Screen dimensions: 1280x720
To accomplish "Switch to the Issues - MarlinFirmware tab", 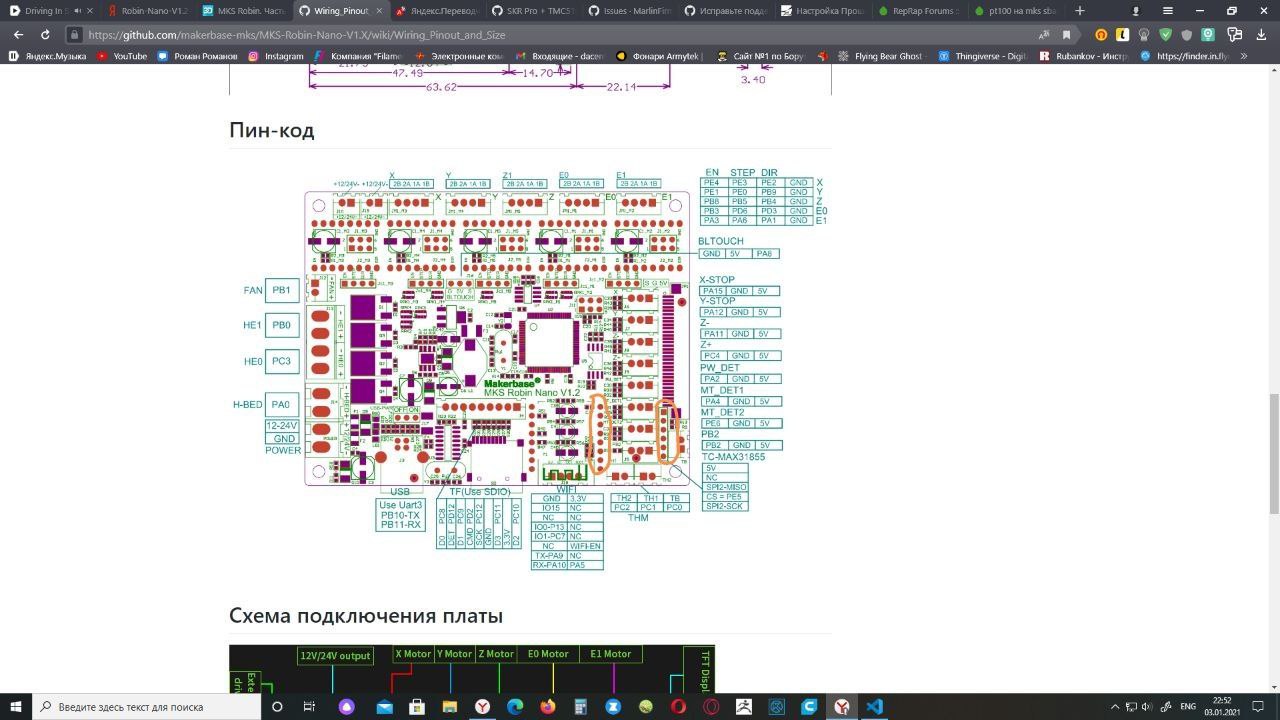I will (x=628, y=11).
